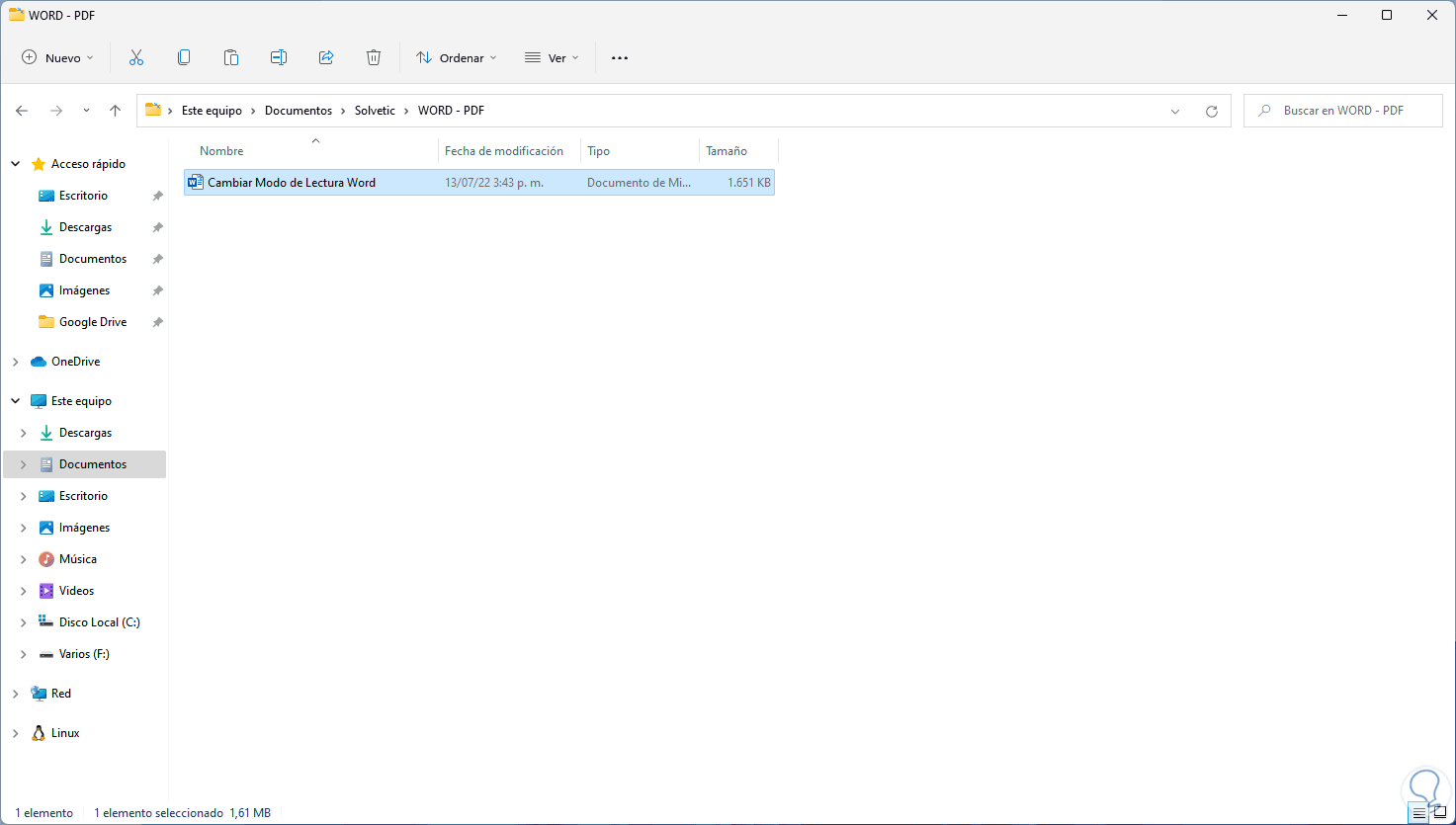This screenshot has width=1456, height=825.
Task: Click Documentos in address breadcrumb
Action: click(299, 111)
